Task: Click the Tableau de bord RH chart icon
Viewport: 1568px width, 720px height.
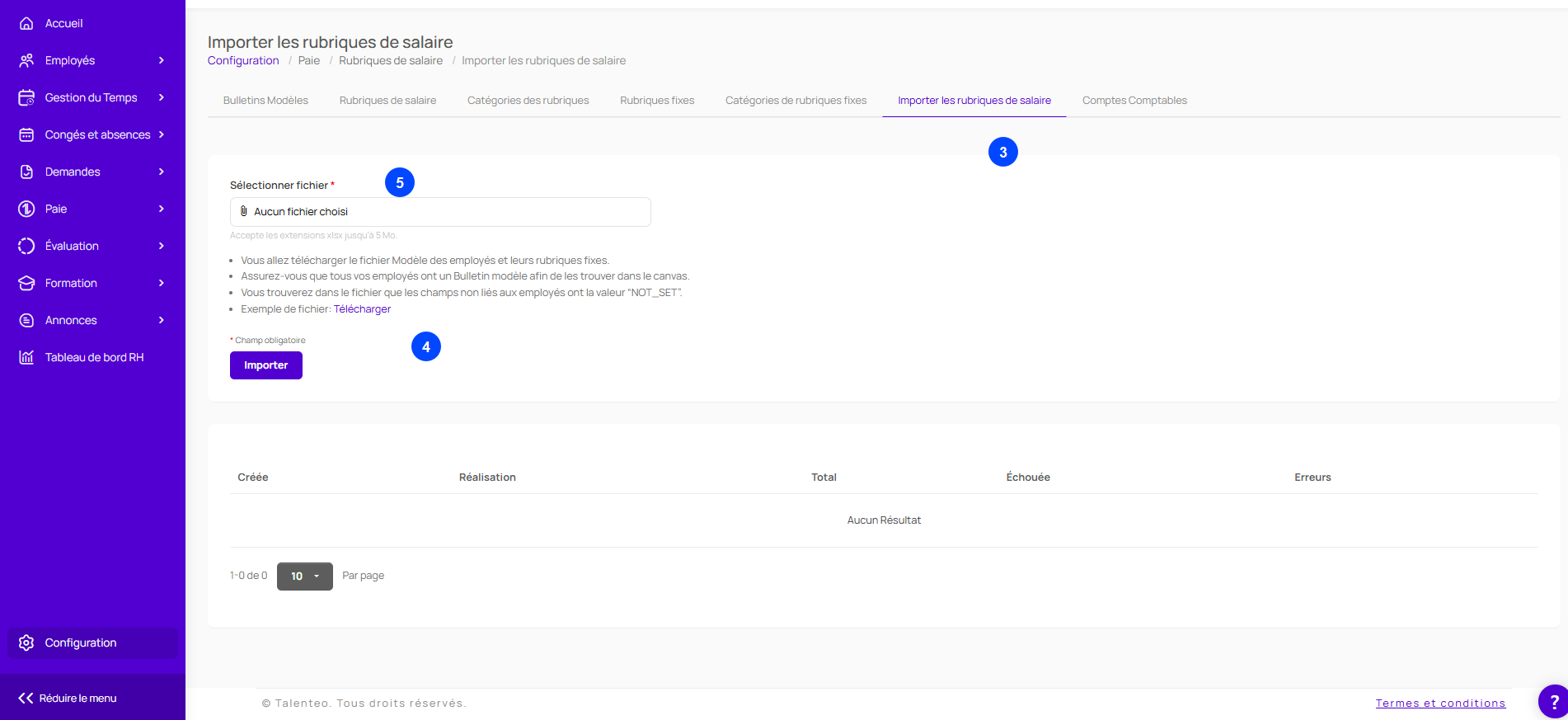Action: 26,358
